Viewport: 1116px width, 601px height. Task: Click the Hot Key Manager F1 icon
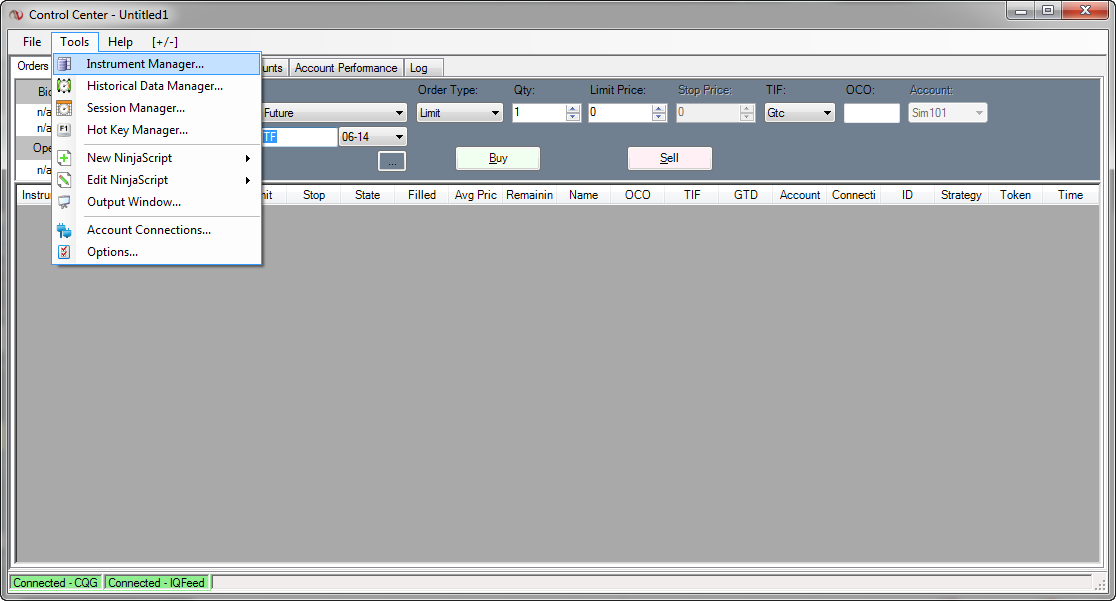[x=64, y=130]
